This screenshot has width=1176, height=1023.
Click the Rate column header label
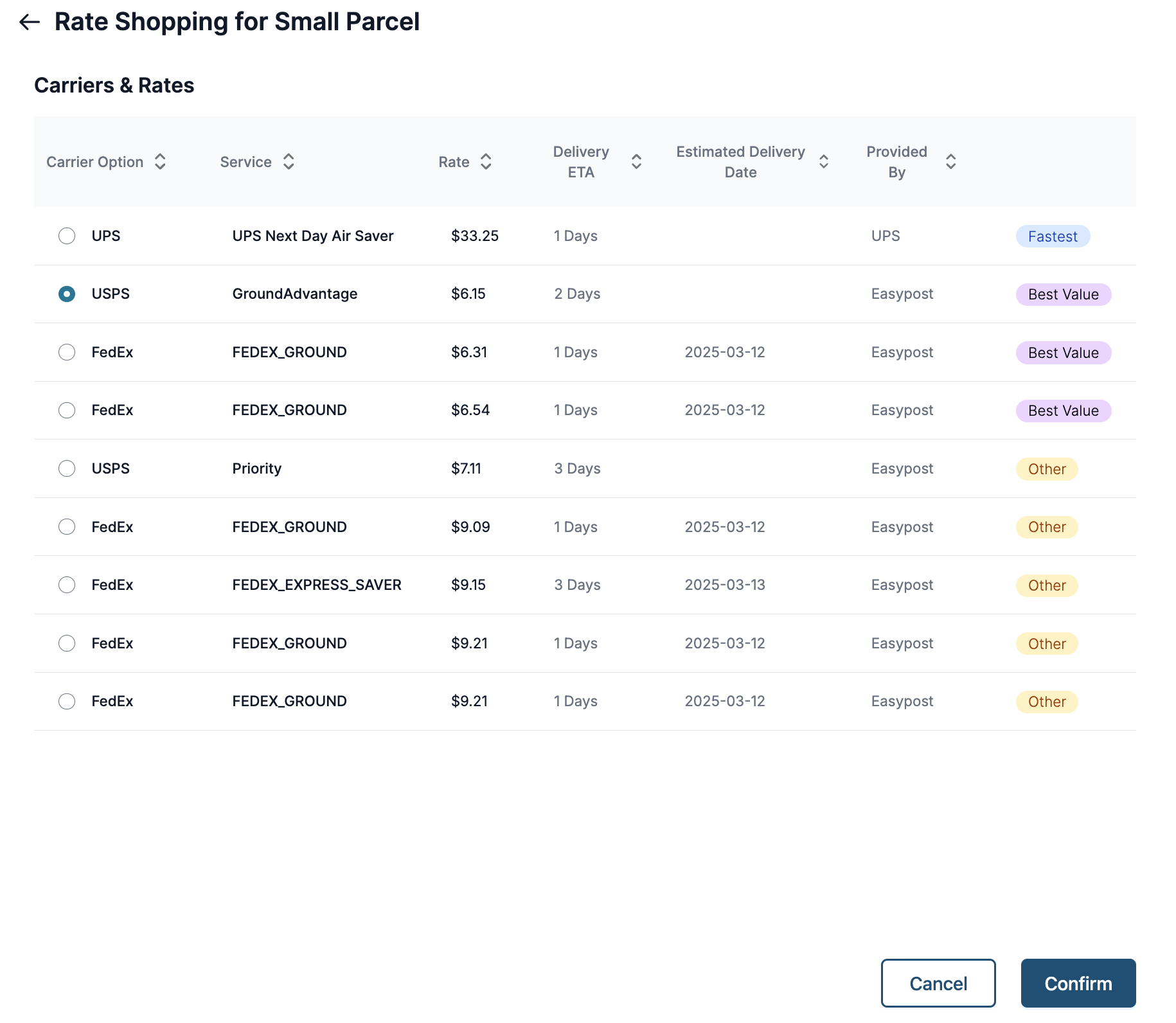(454, 162)
